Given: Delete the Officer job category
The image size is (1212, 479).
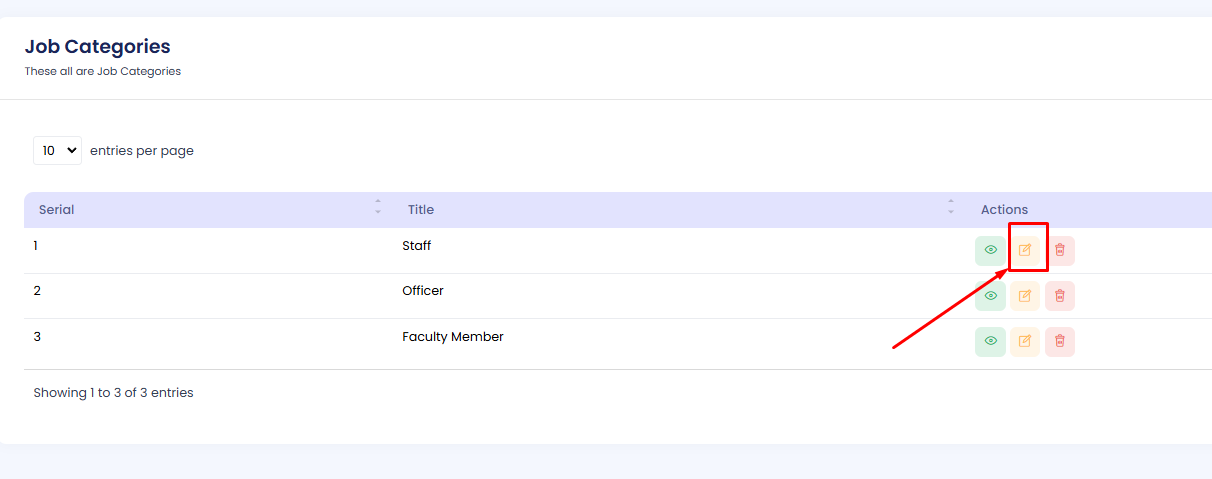Looking at the screenshot, I should tap(1060, 296).
